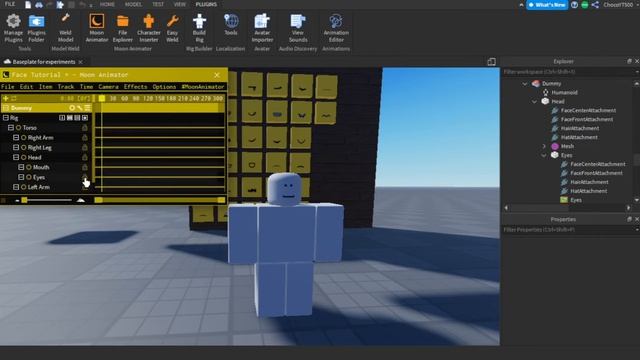The width and height of the screenshot is (640, 360).
Task: Open the #MoonAnimator link
Action: tap(203, 87)
